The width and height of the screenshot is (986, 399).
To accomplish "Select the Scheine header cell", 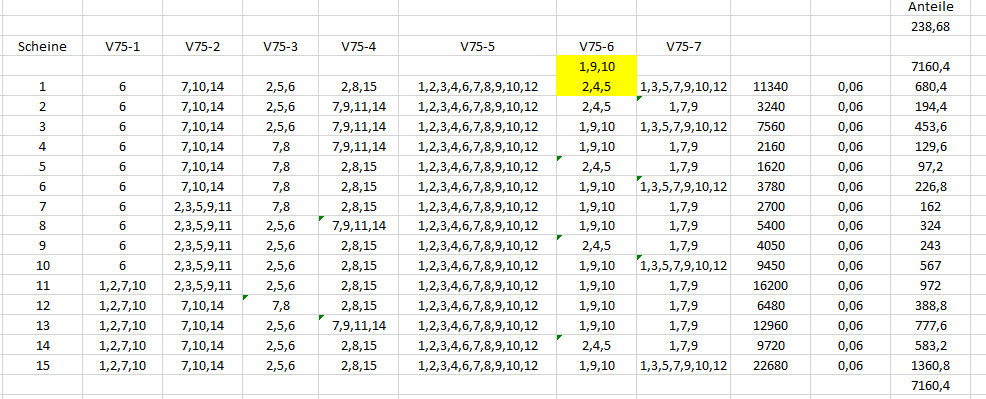I will (x=43, y=46).
